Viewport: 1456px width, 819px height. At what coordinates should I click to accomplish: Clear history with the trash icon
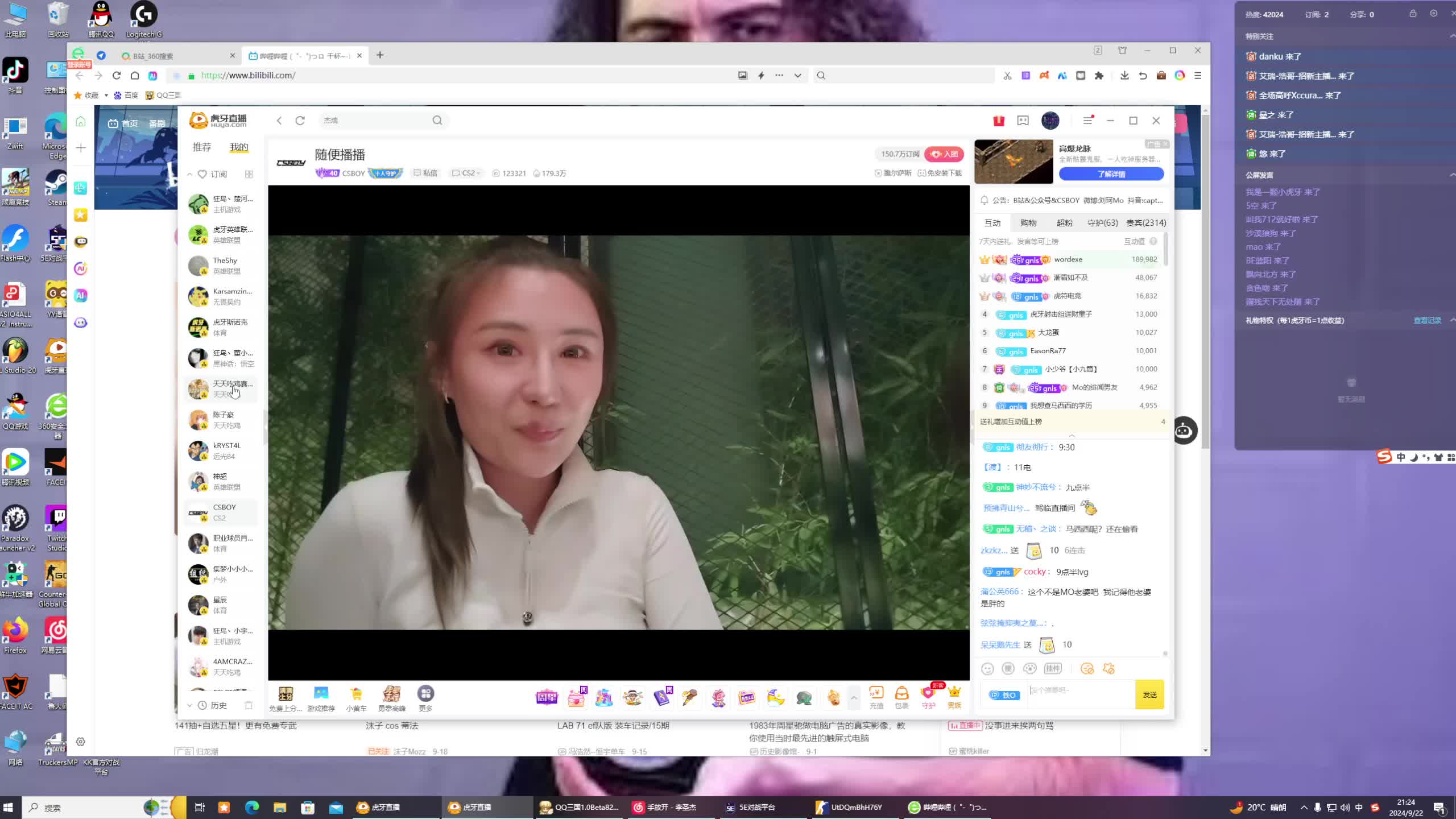coord(249,705)
